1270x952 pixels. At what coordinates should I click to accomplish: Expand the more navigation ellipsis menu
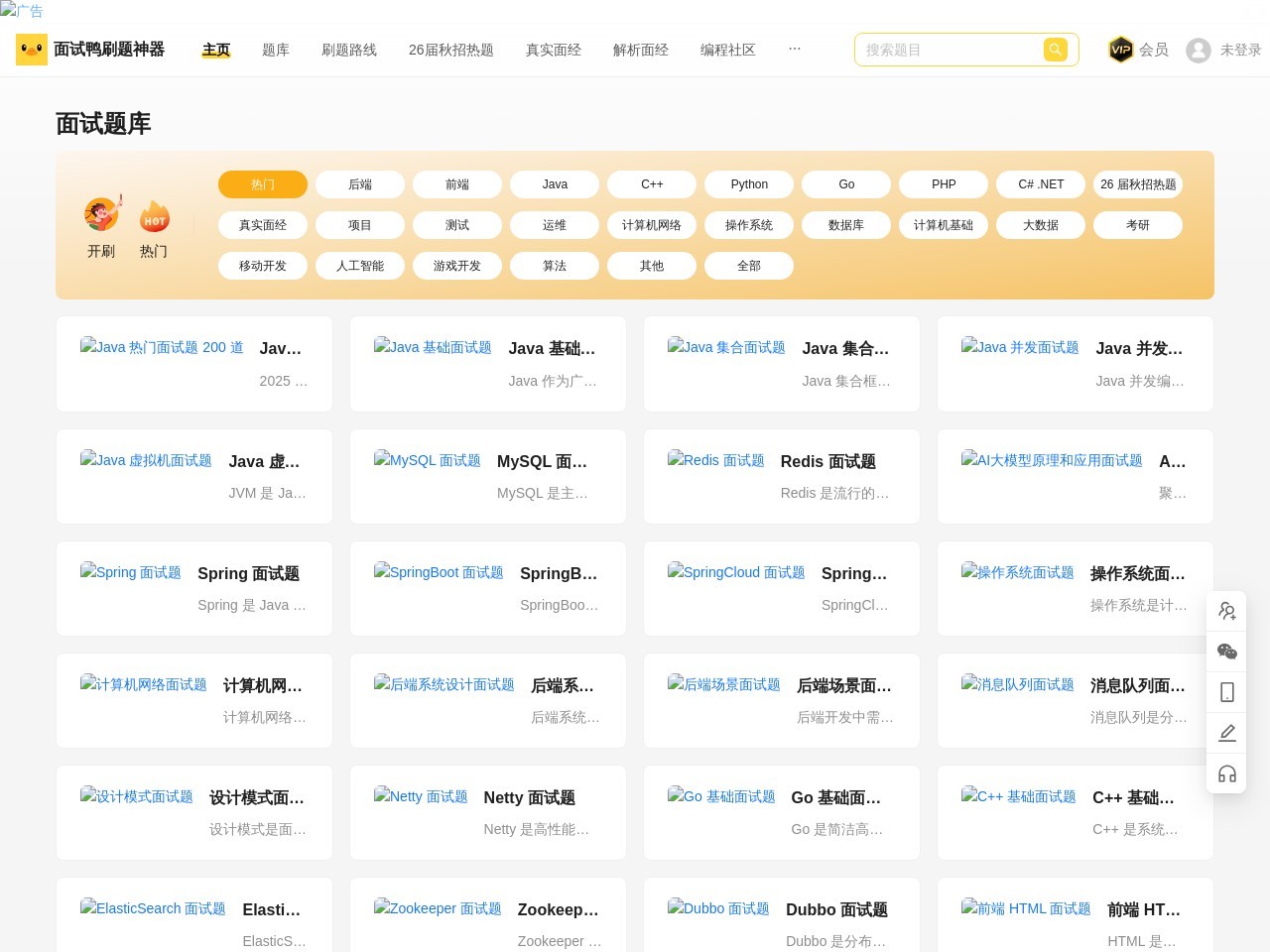pyautogui.click(x=794, y=49)
